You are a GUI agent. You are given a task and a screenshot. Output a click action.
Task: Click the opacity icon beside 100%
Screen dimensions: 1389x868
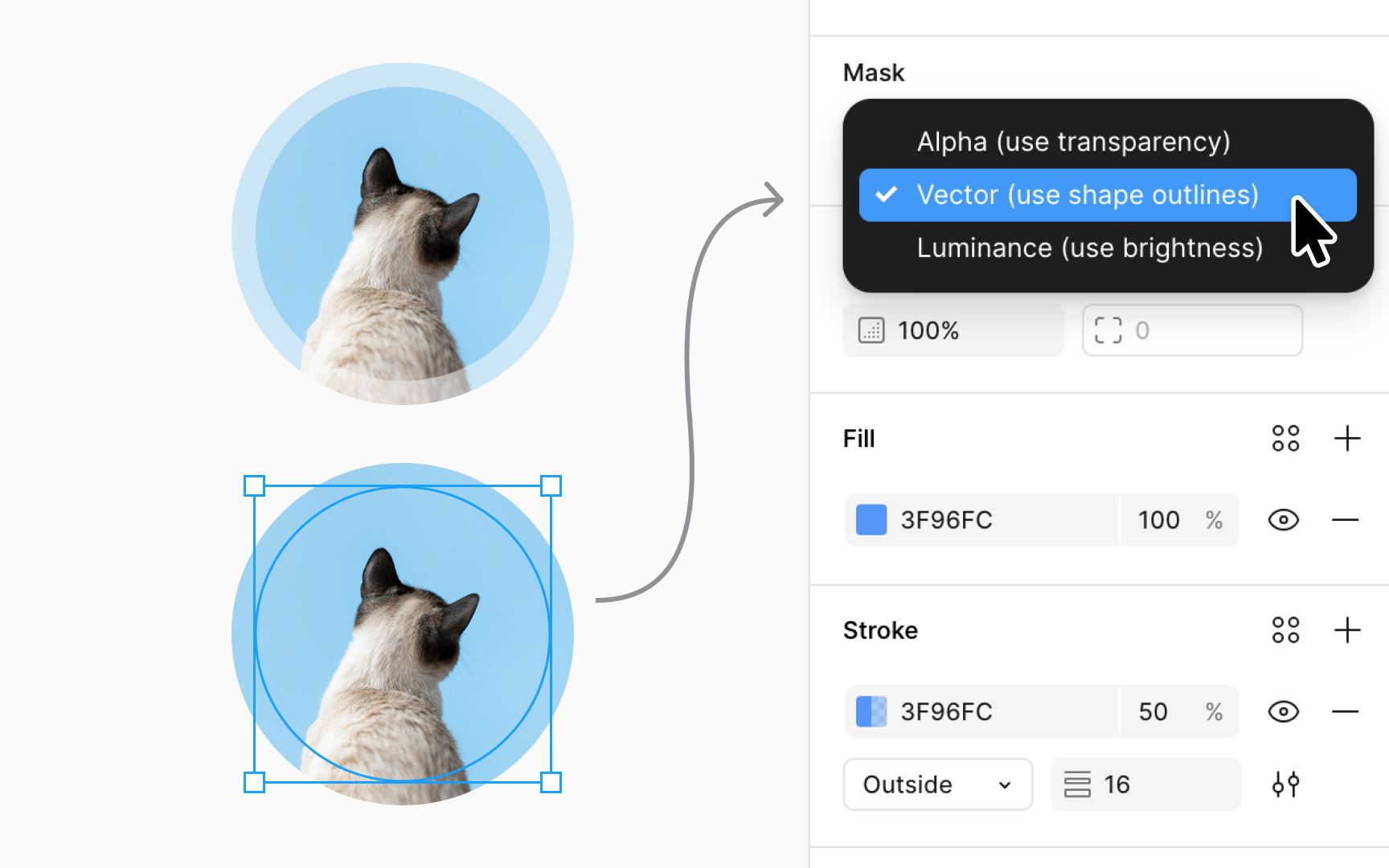click(871, 330)
